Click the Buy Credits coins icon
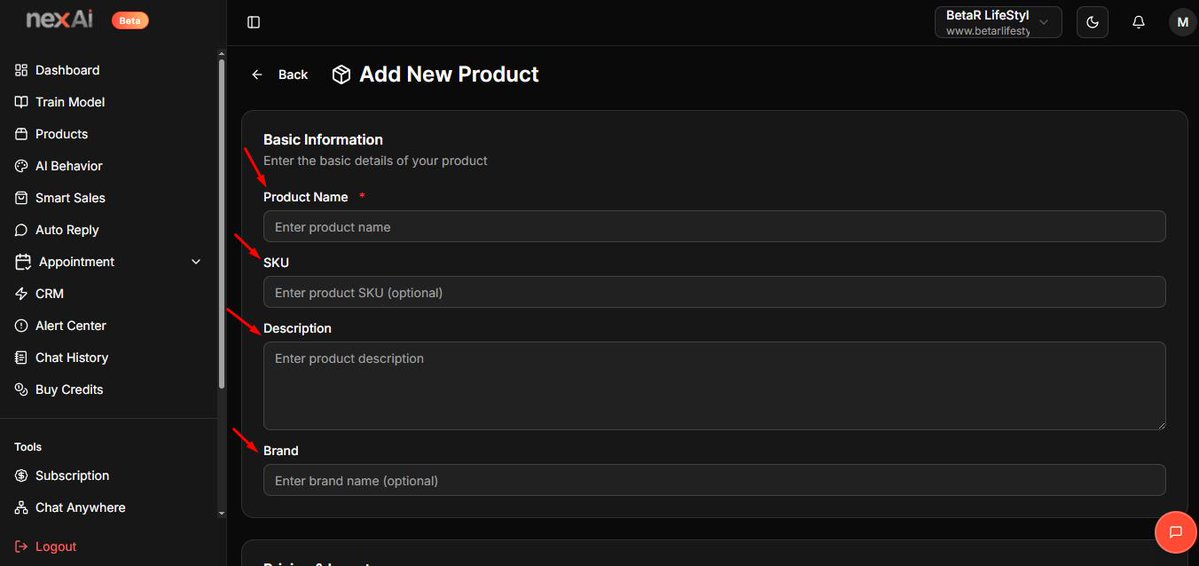The width and height of the screenshot is (1199, 566). coord(21,390)
